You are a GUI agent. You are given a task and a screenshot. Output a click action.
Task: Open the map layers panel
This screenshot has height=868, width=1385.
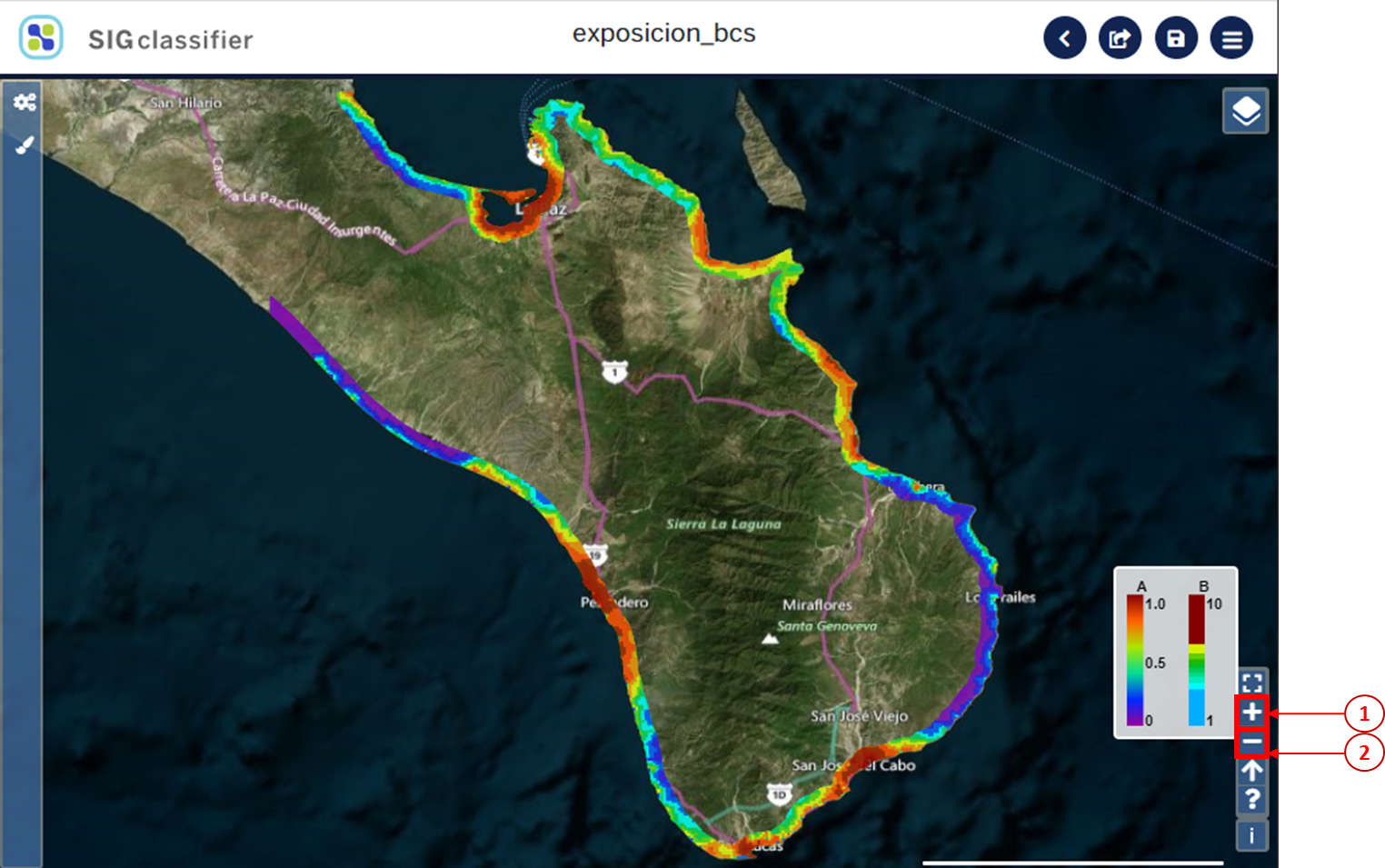click(x=1245, y=112)
